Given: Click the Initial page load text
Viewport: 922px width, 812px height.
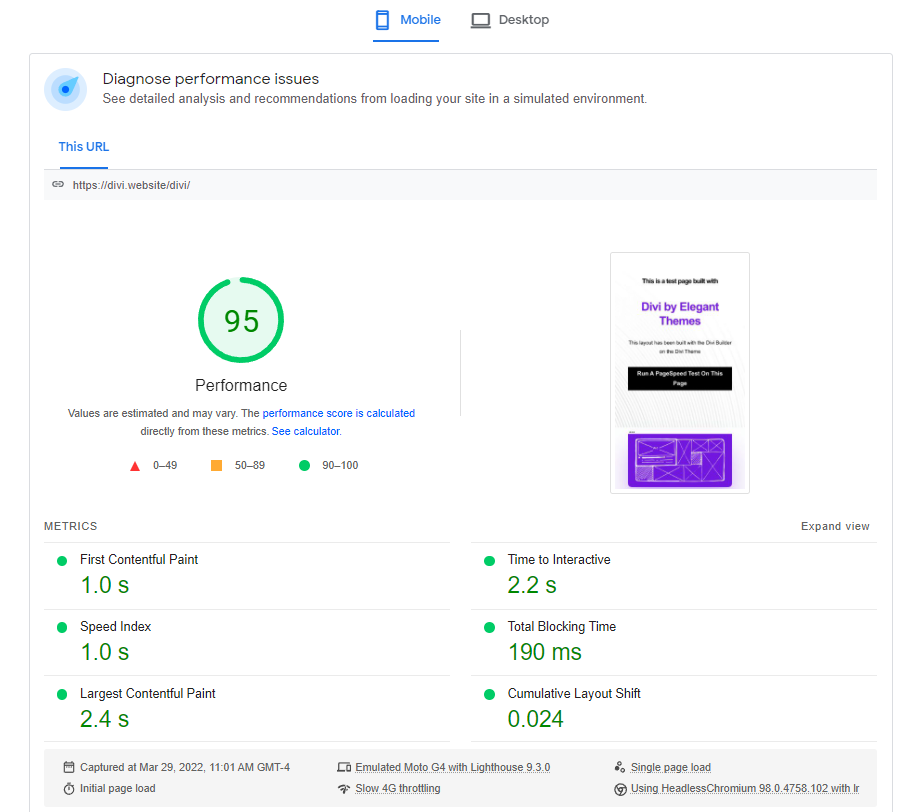Looking at the screenshot, I should 118,788.
